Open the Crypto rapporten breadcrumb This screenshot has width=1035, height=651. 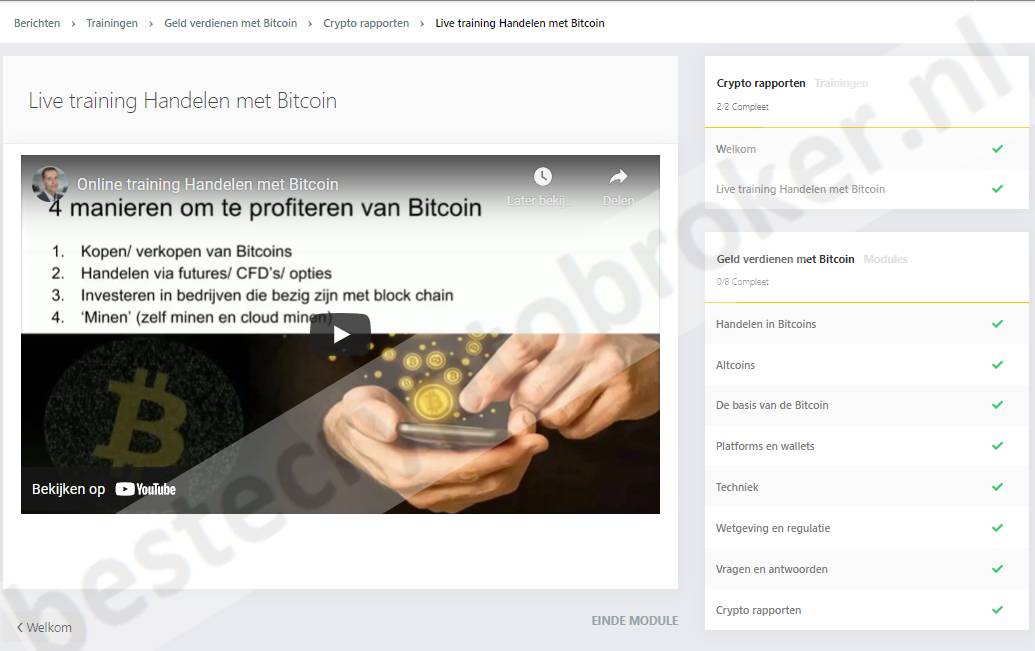[x=366, y=23]
